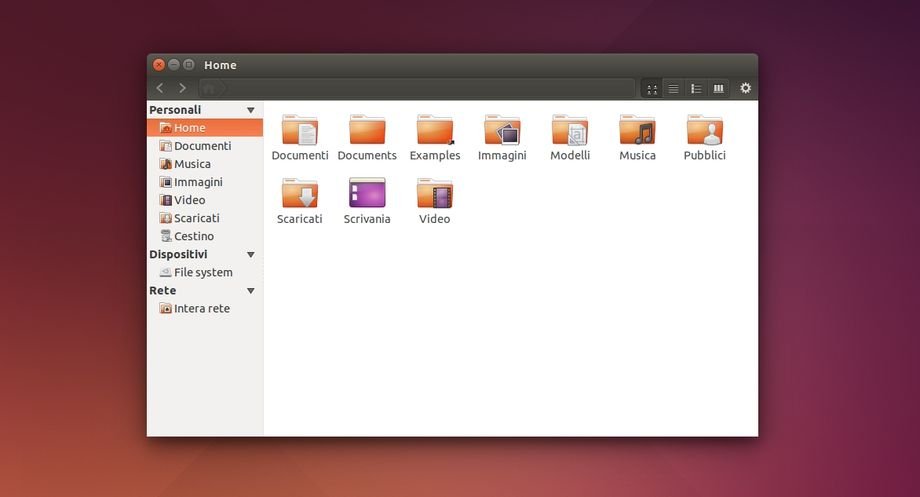Click the settings gear icon in toolbar

745,88
